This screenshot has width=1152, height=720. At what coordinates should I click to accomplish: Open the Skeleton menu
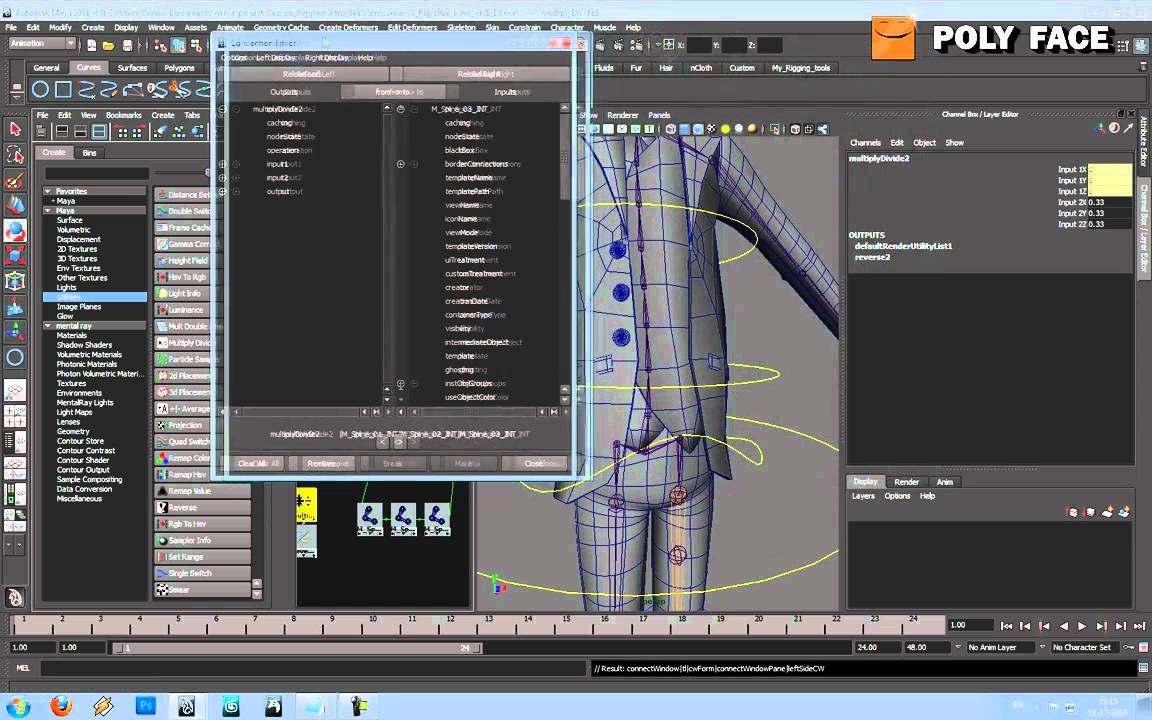461,27
